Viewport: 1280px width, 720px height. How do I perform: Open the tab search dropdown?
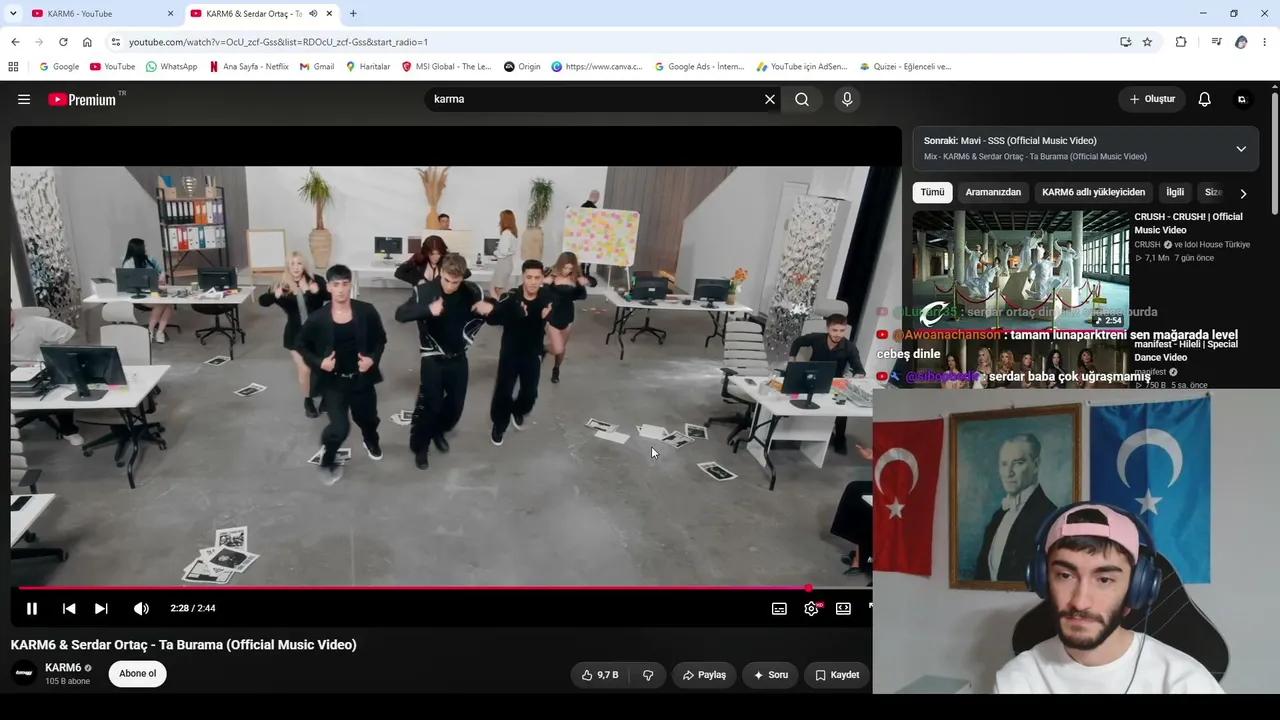click(x=13, y=14)
